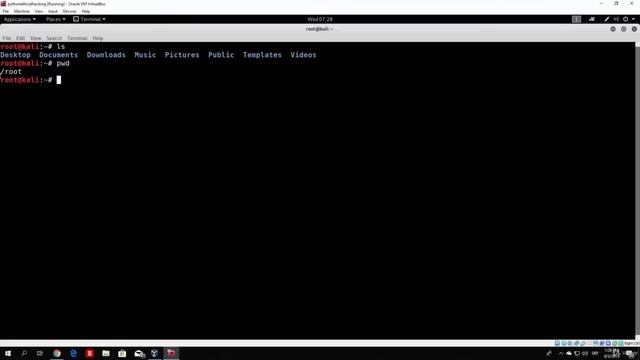
Task: Click the Windows taskbar clock
Action: tap(611, 353)
